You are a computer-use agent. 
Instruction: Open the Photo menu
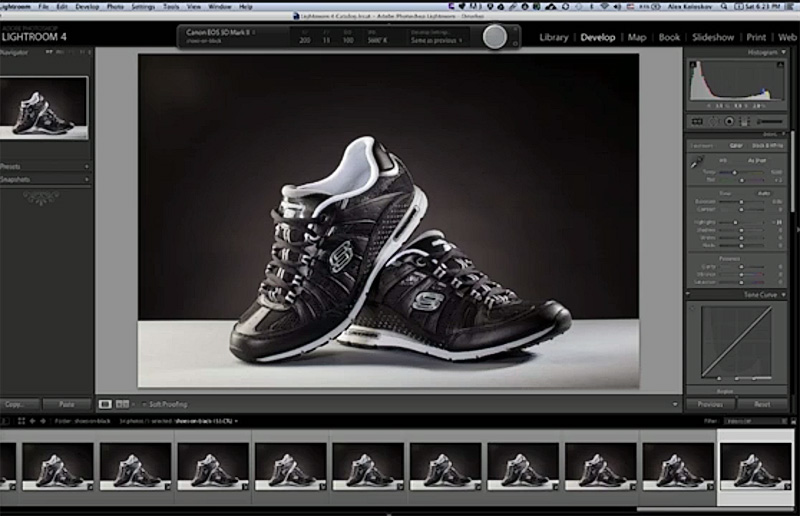115,7
